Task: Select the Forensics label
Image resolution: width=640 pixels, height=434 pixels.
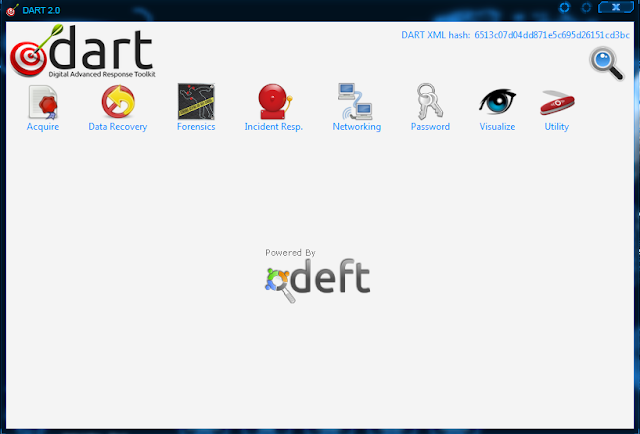Action: [196, 127]
